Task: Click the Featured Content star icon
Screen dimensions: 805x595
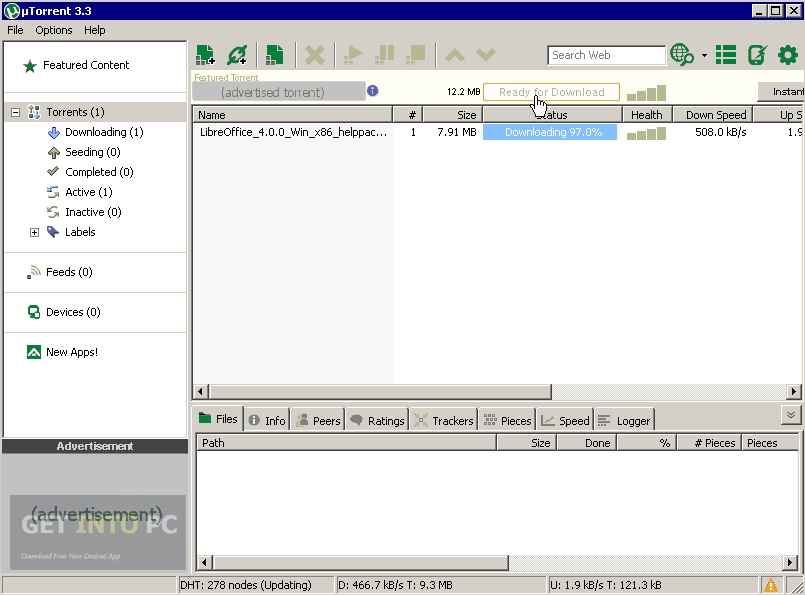Action: 30,66
